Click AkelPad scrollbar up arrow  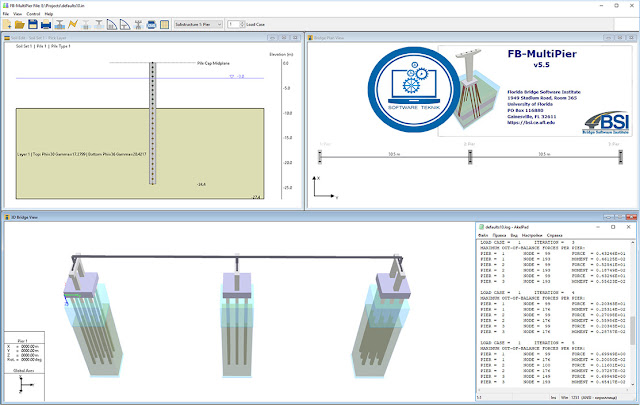tap(633, 243)
